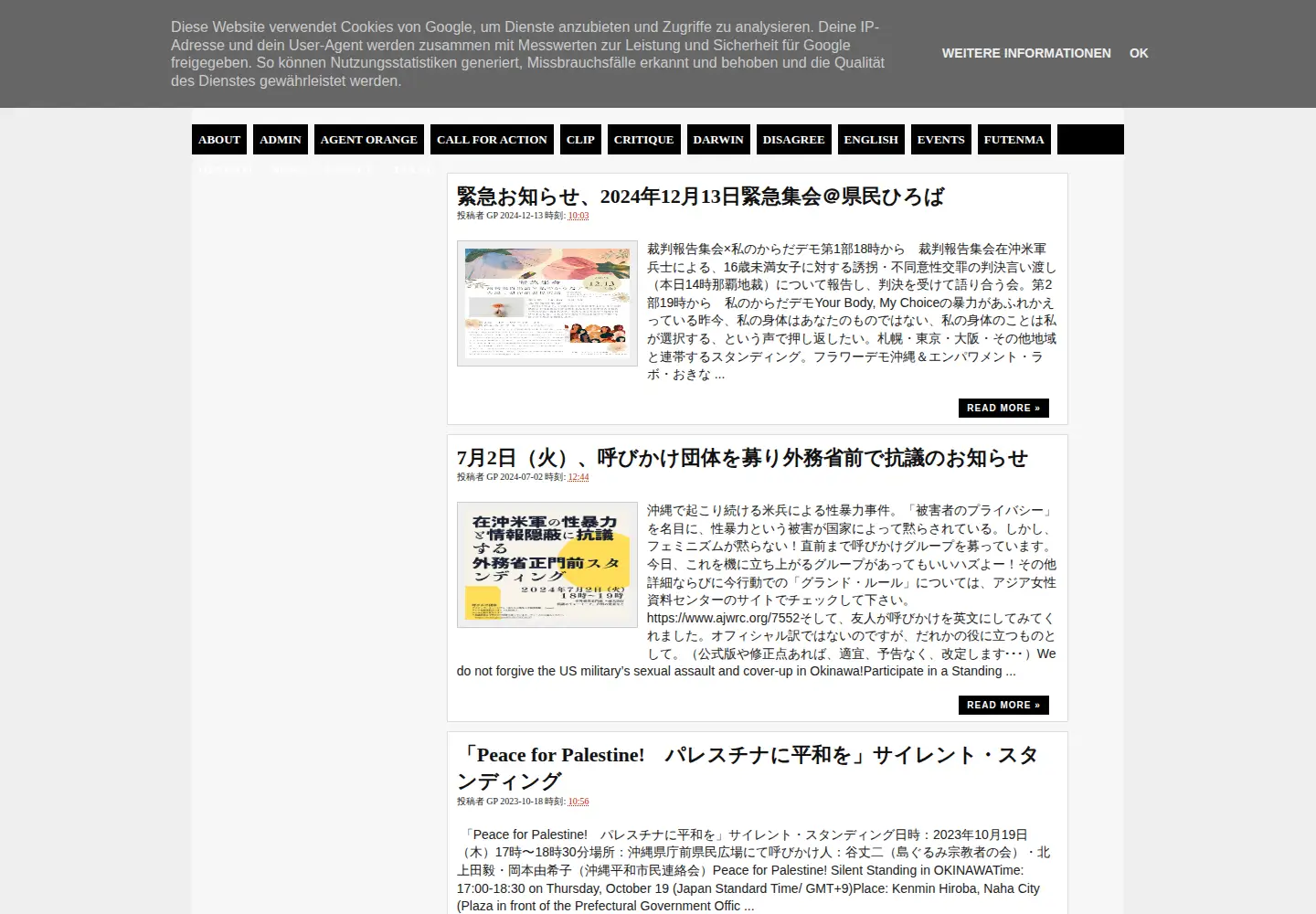Viewport: 1316px width, 914px height.
Task: Click the date text 2024-07-02
Action: coord(521,477)
